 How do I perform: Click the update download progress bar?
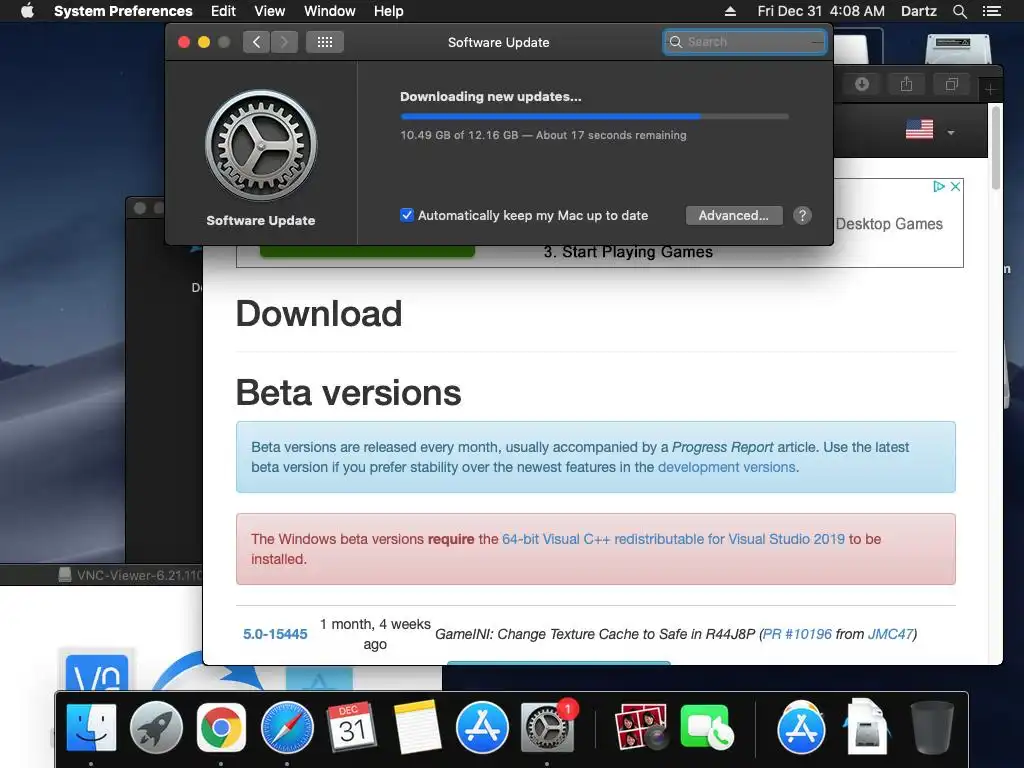pyautogui.click(x=594, y=116)
